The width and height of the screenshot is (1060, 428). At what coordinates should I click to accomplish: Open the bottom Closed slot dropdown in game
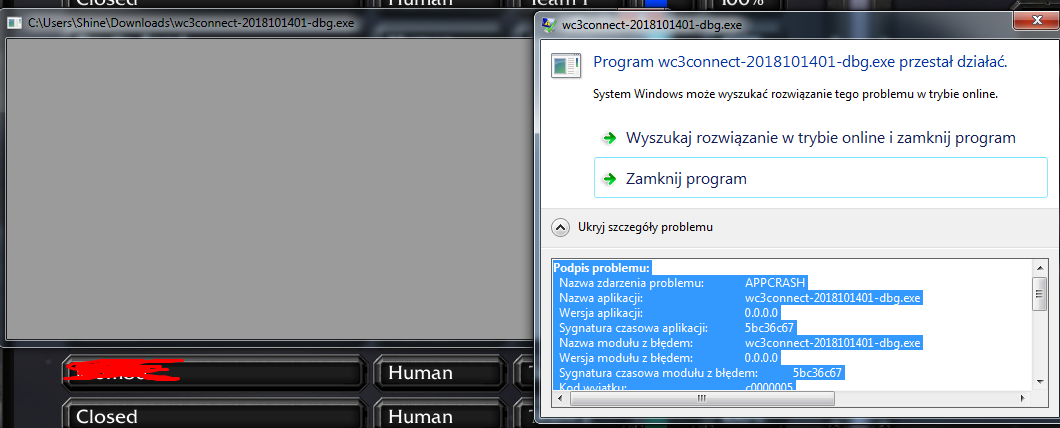(213, 414)
